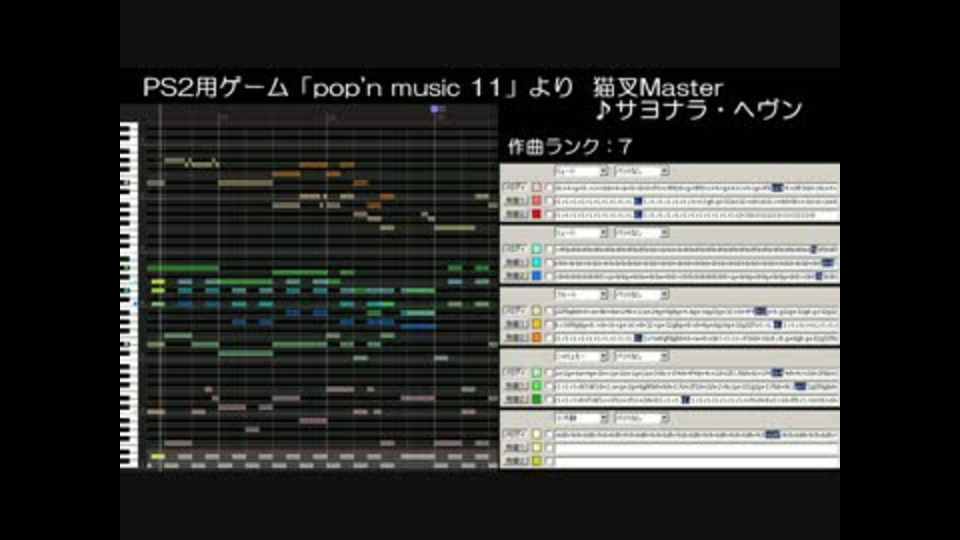Click the 和音2 button, fifth track

(x=515, y=461)
